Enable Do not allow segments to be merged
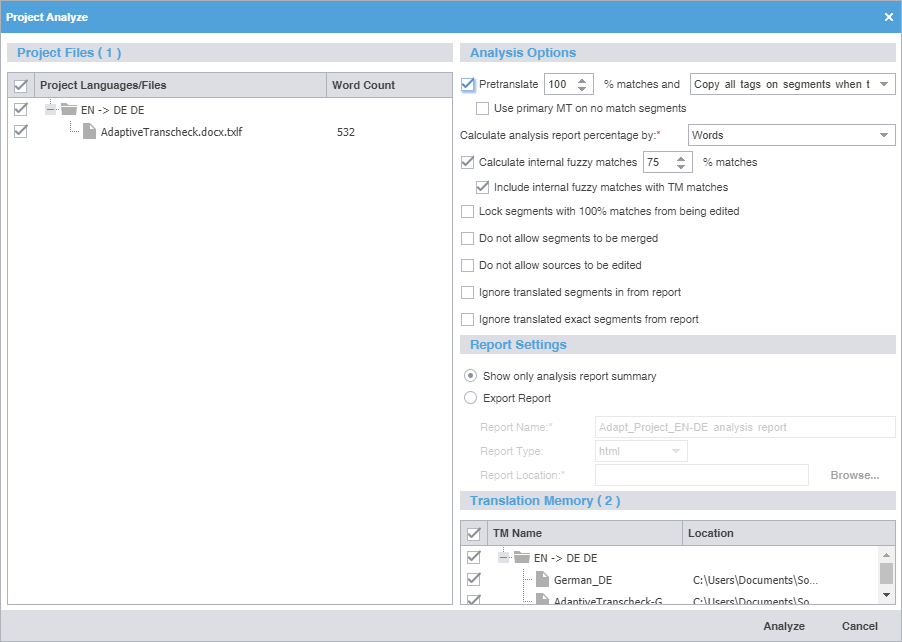Image resolution: width=902 pixels, height=642 pixels. pyautogui.click(x=466, y=238)
